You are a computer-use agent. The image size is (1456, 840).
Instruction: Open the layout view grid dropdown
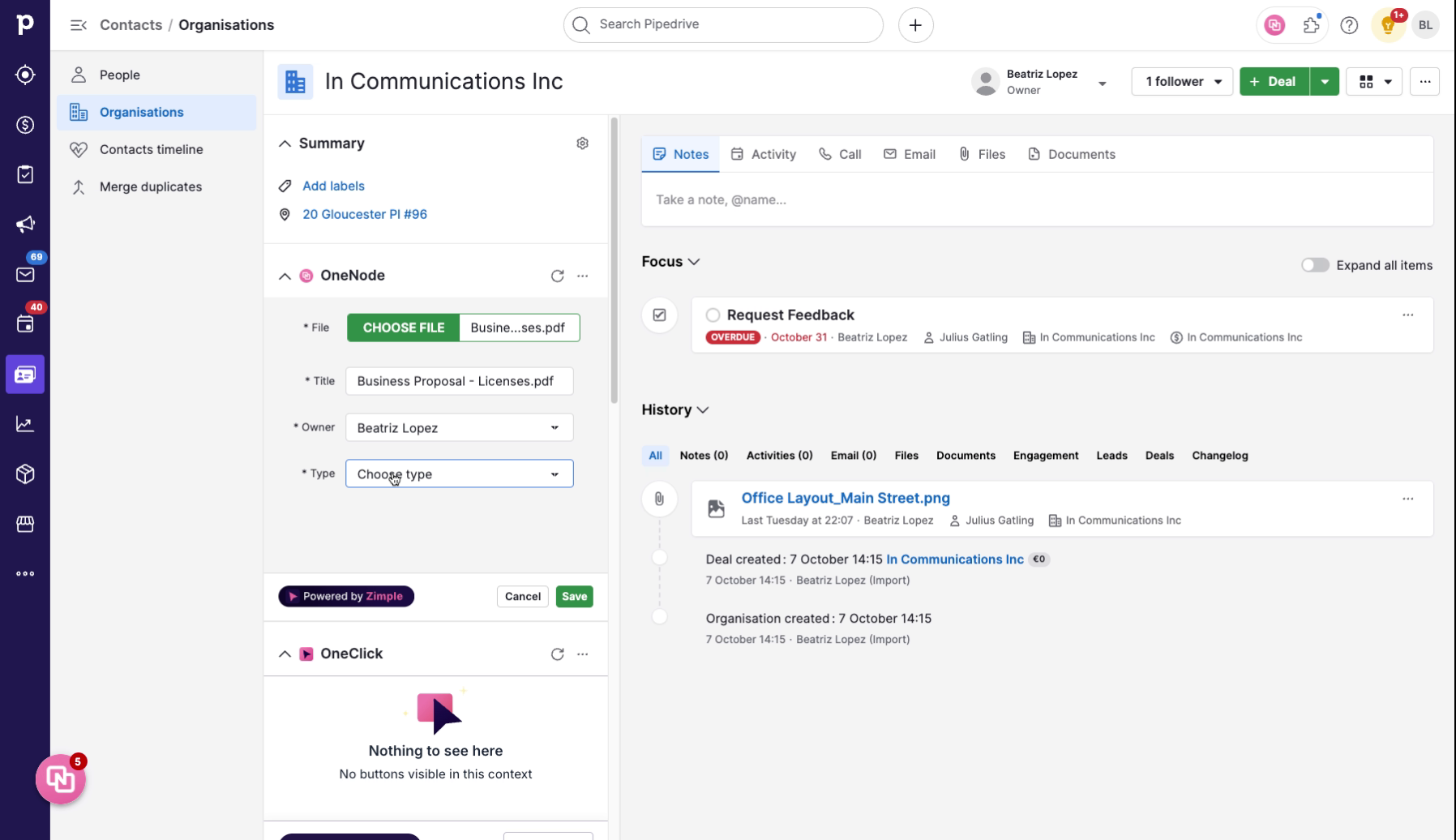(1374, 81)
